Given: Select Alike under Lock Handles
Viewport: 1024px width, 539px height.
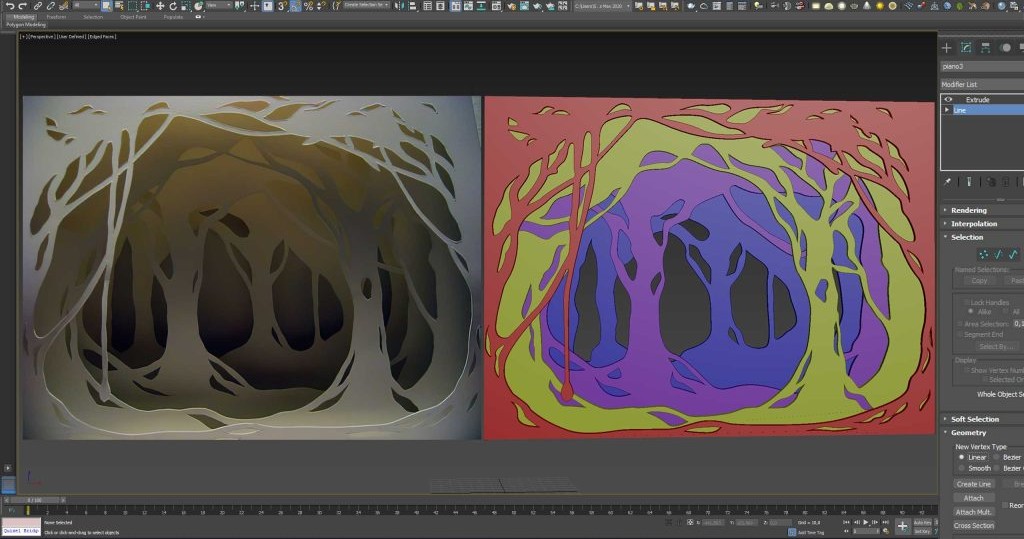Looking at the screenshot, I should click(x=971, y=312).
